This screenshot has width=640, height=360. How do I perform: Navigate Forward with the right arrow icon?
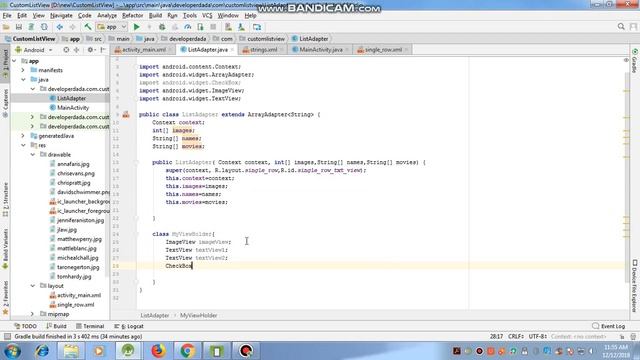click(x=72, y=27)
